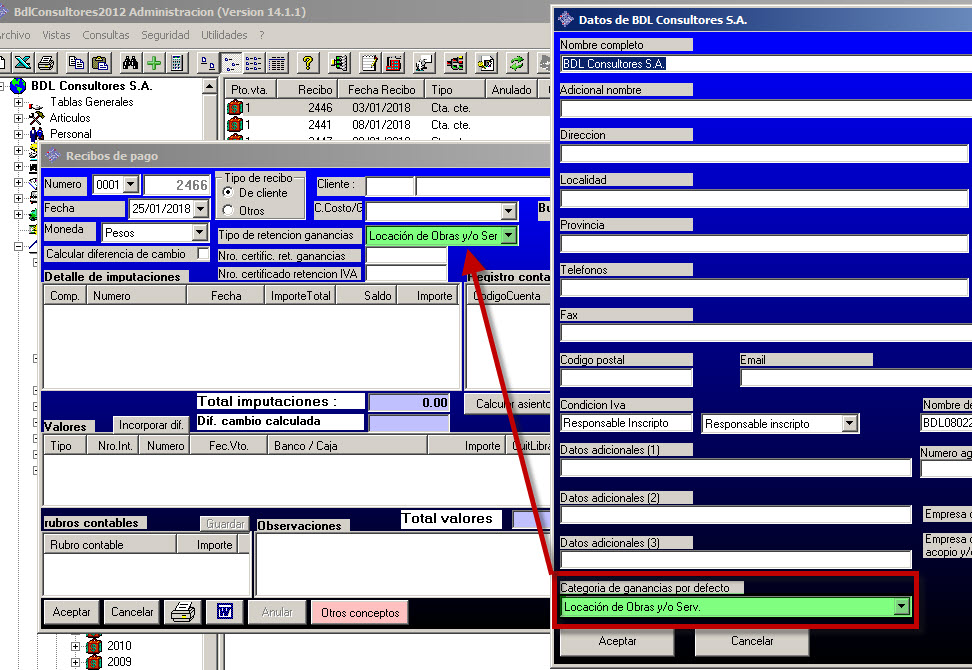Open the Utilidades menu
Image resolution: width=972 pixels, height=670 pixels.
223,35
